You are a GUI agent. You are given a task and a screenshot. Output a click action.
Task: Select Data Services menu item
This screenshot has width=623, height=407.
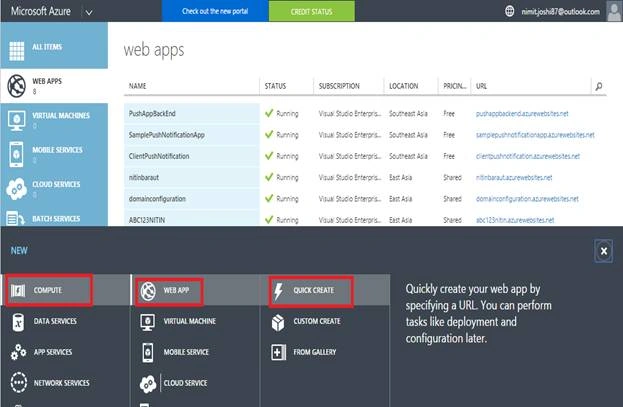pos(55,321)
